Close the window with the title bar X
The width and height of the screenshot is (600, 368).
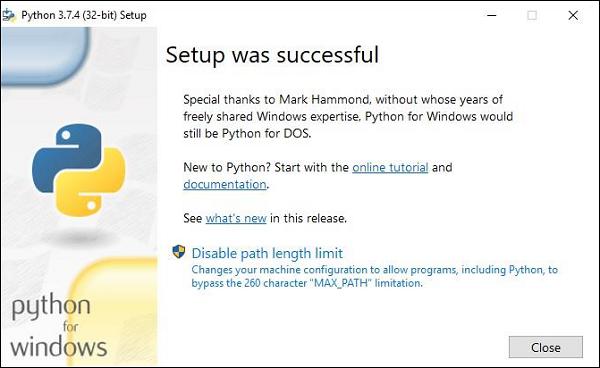coord(573,15)
